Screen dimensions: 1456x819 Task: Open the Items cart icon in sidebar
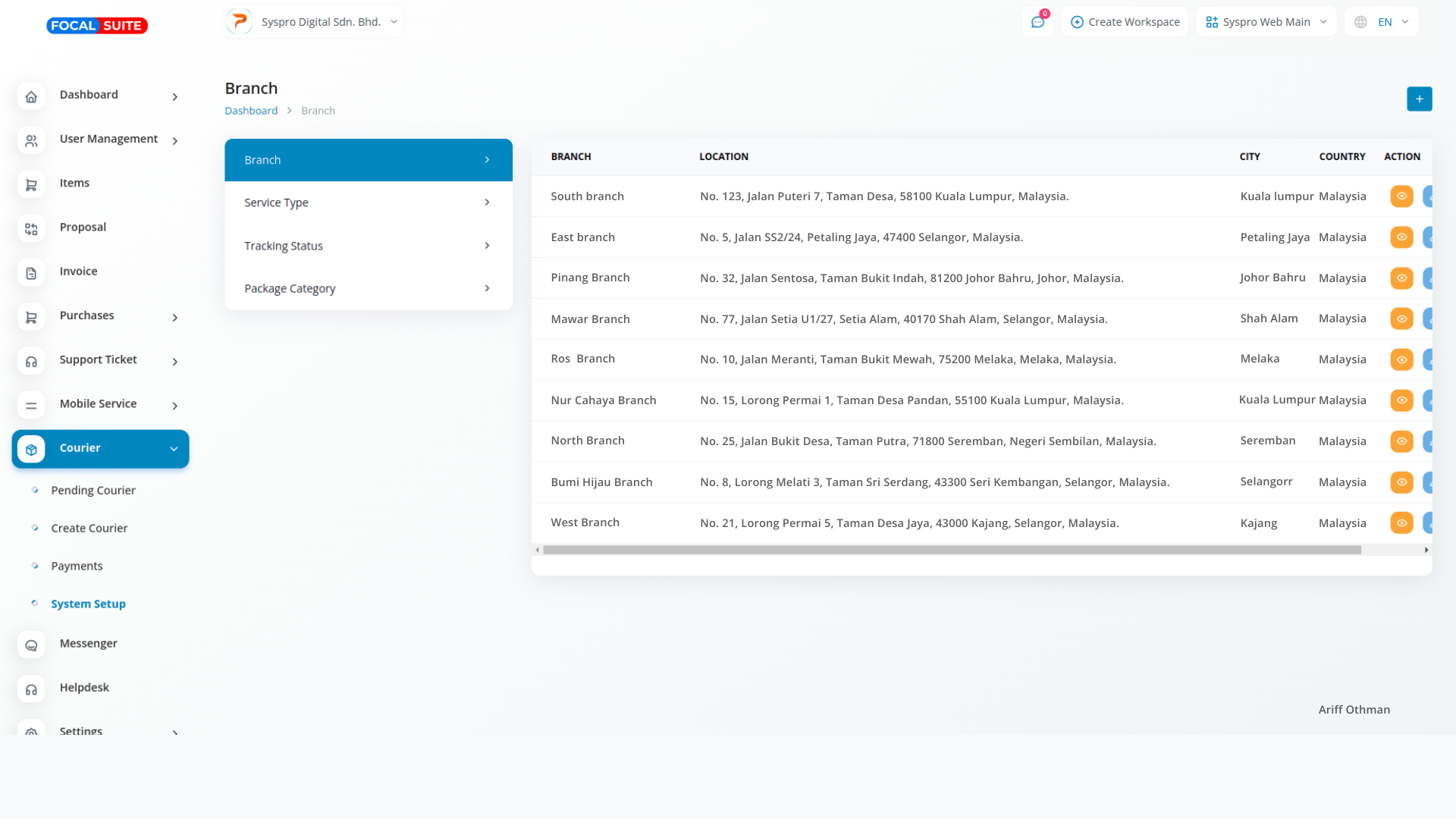tap(31, 184)
